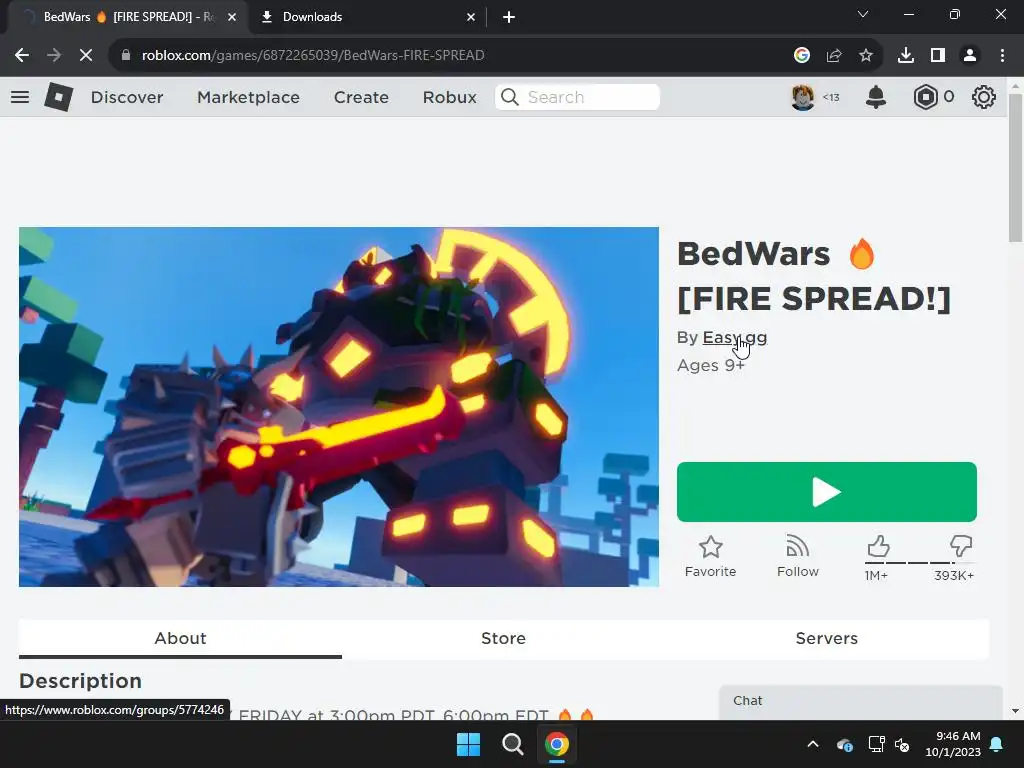Open the Store tab
This screenshot has width=1024, height=768.
tap(504, 638)
